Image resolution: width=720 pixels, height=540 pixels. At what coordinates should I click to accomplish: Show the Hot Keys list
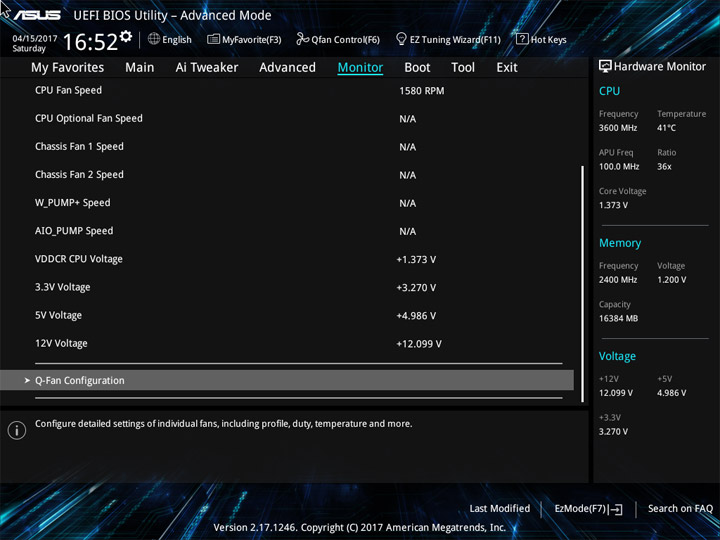coord(548,40)
